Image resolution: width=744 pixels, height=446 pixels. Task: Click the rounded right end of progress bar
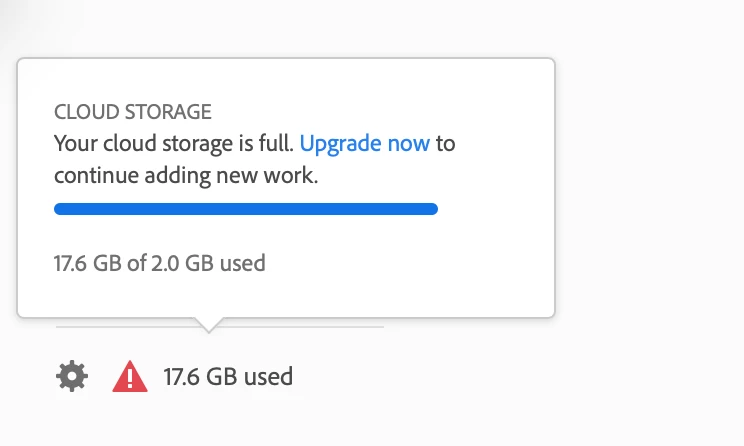pyautogui.click(x=432, y=209)
